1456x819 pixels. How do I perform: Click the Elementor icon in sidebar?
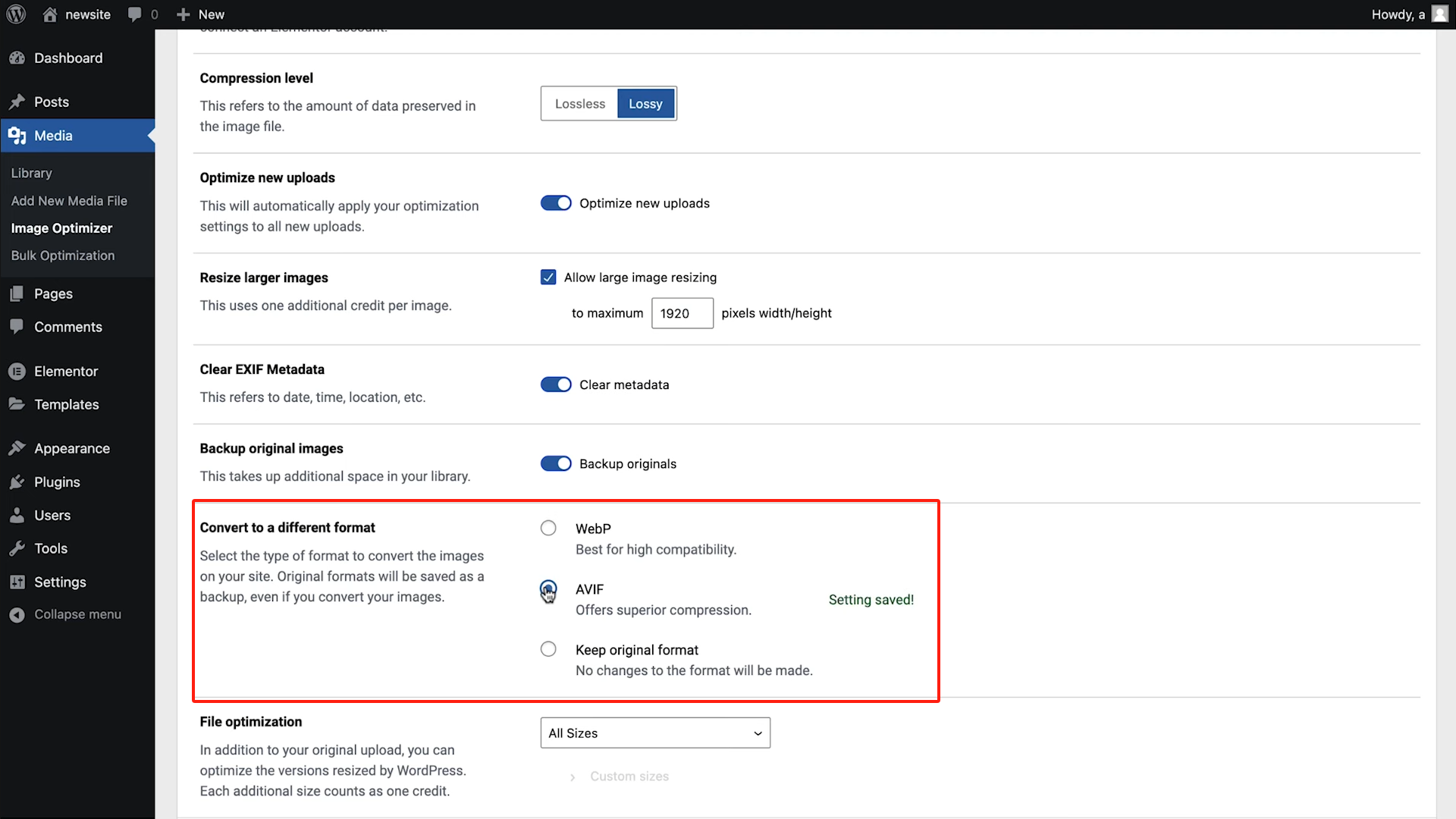(17, 372)
